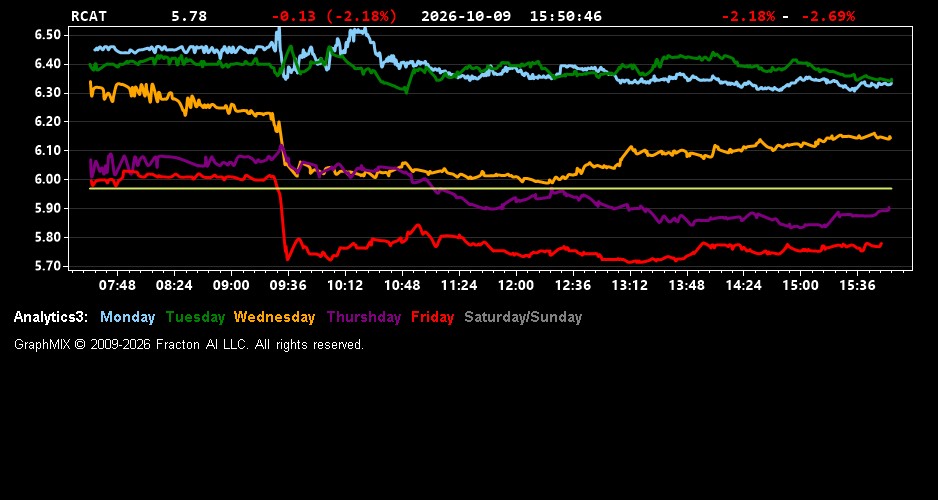Click the 15:36 time axis label
Screen dimensions: 938x500
click(857, 285)
